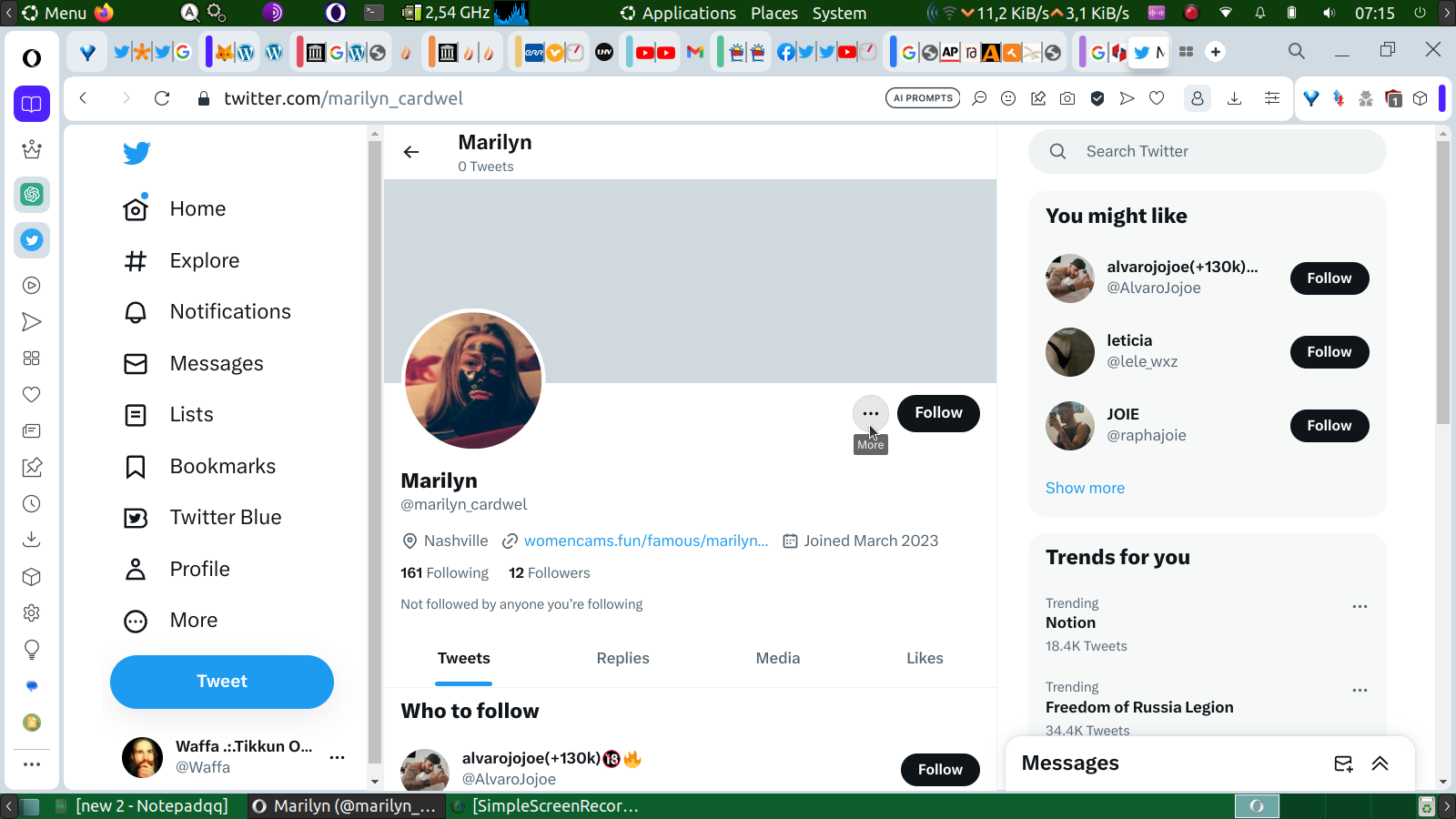Open the profile More options button
The height and width of the screenshot is (819, 1456).
pos(871,413)
